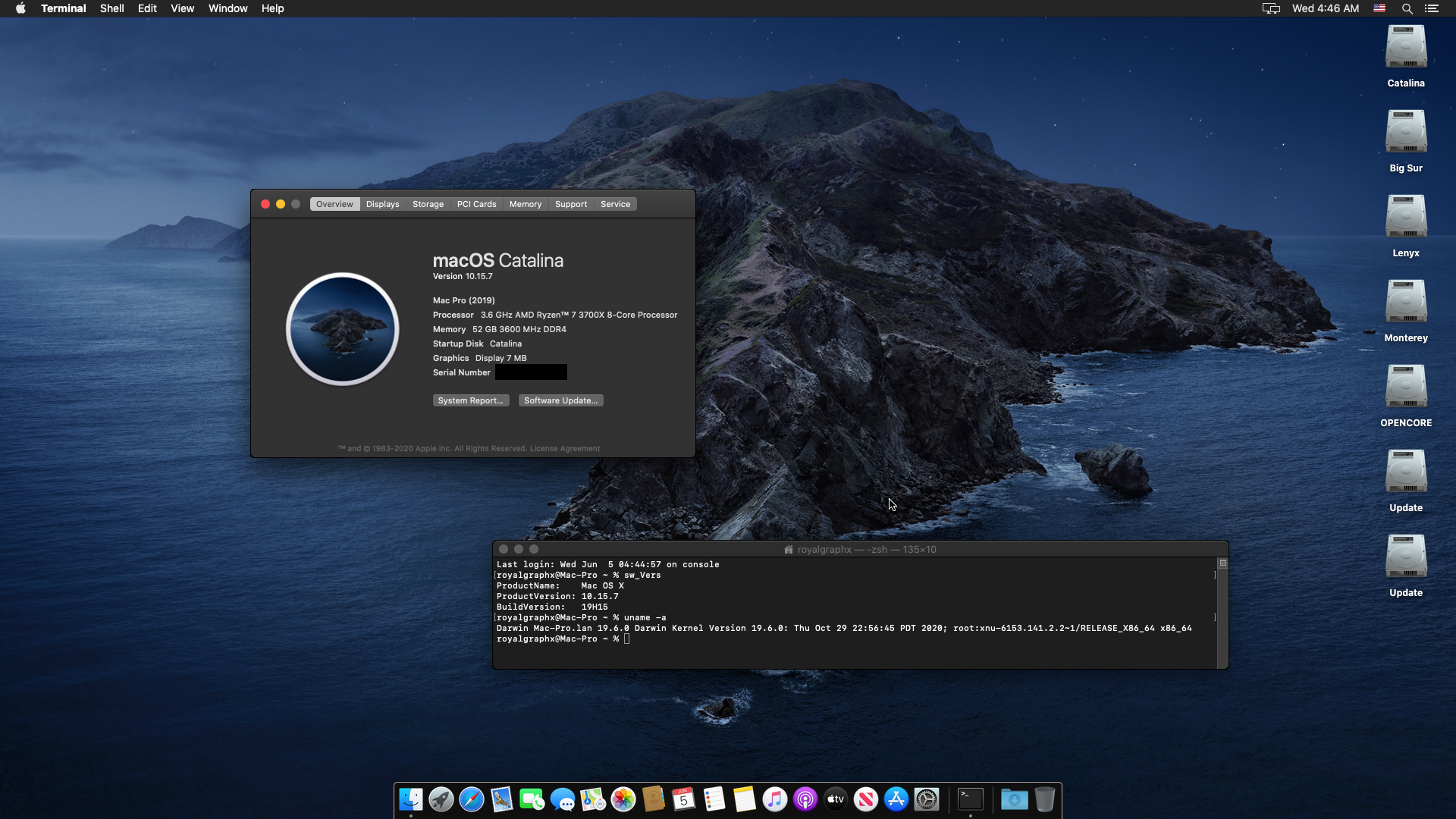Viewport: 1456px width, 819px height.
Task: Open Contacts from the Dock
Action: [653, 799]
